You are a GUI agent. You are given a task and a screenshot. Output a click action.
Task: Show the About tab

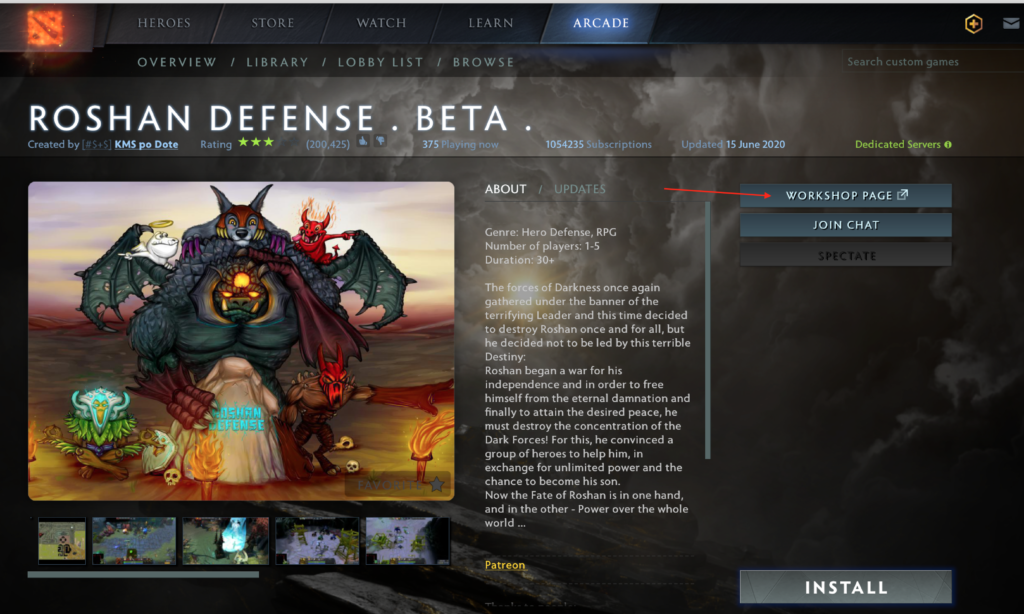pyautogui.click(x=505, y=189)
